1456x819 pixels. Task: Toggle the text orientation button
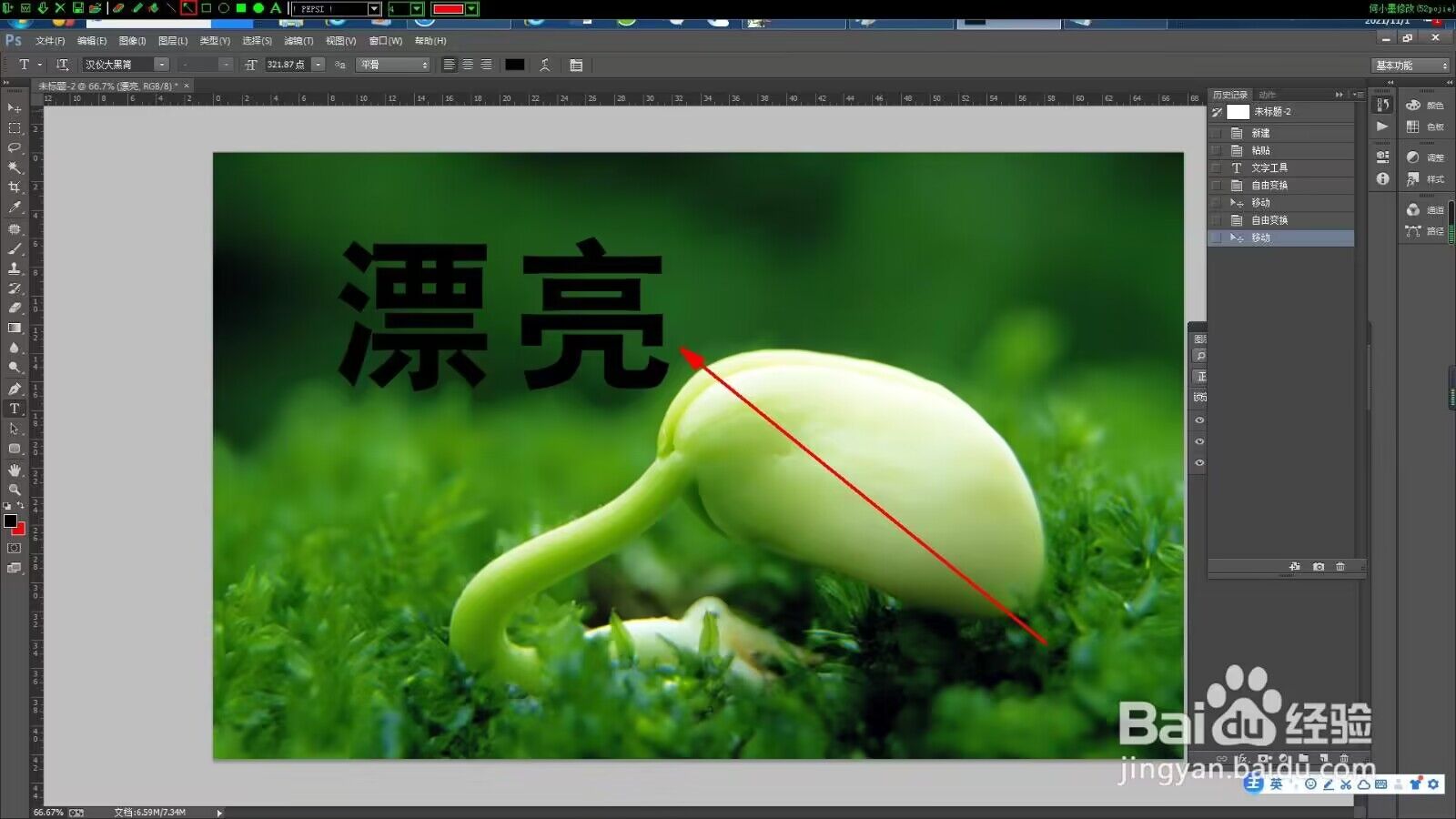click(x=62, y=65)
